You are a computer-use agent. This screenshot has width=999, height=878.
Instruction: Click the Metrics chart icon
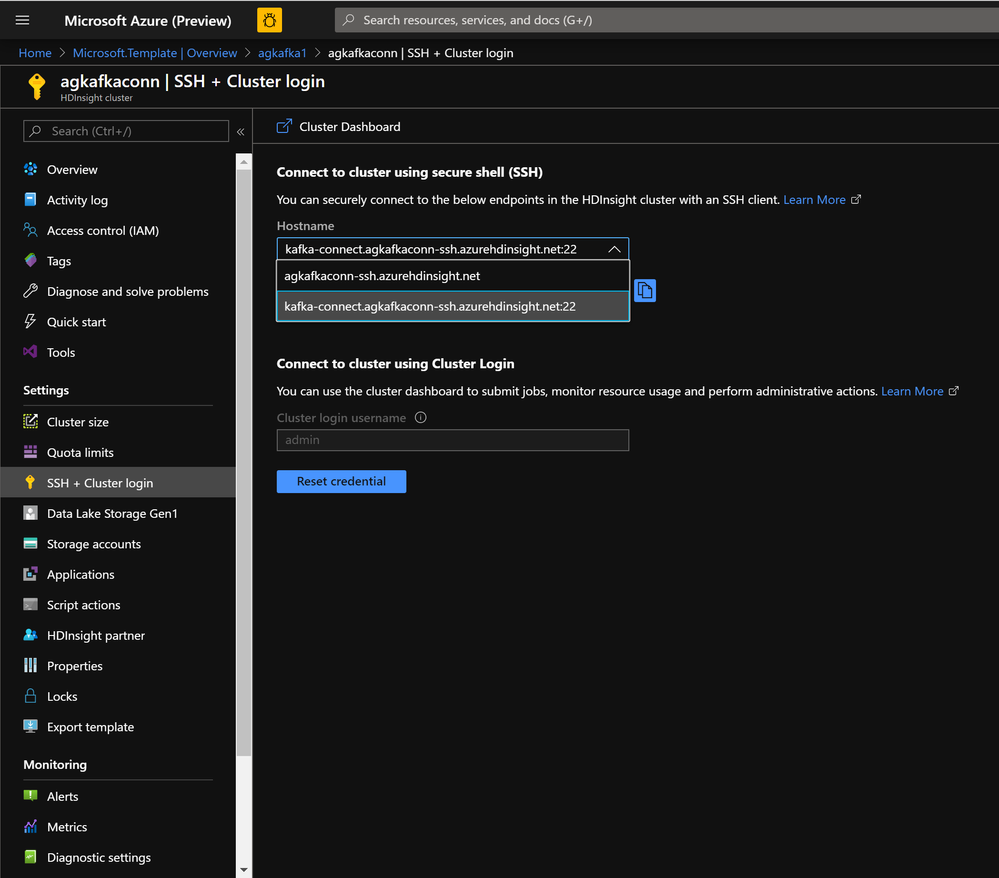30,826
